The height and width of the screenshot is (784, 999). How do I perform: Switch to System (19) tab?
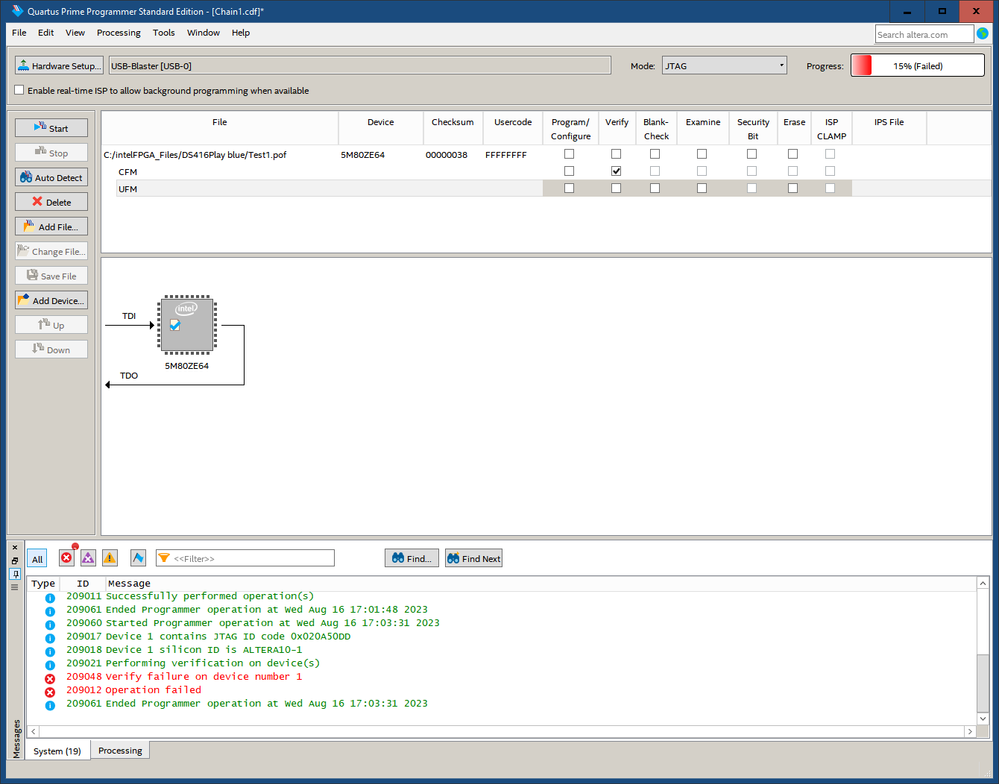pyautogui.click(x=57, y=751)
